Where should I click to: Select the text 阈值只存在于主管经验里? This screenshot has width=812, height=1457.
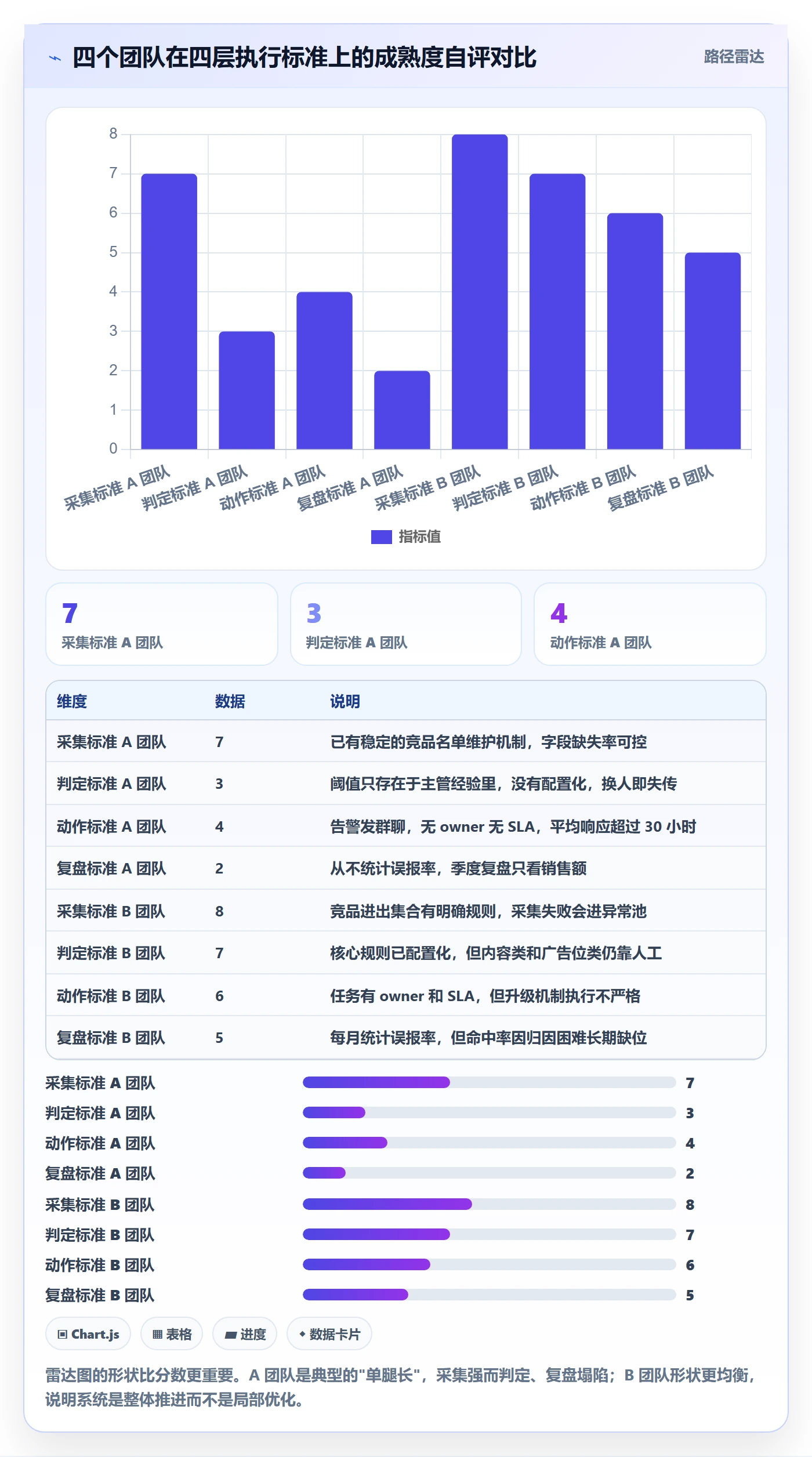pos(413,784)
